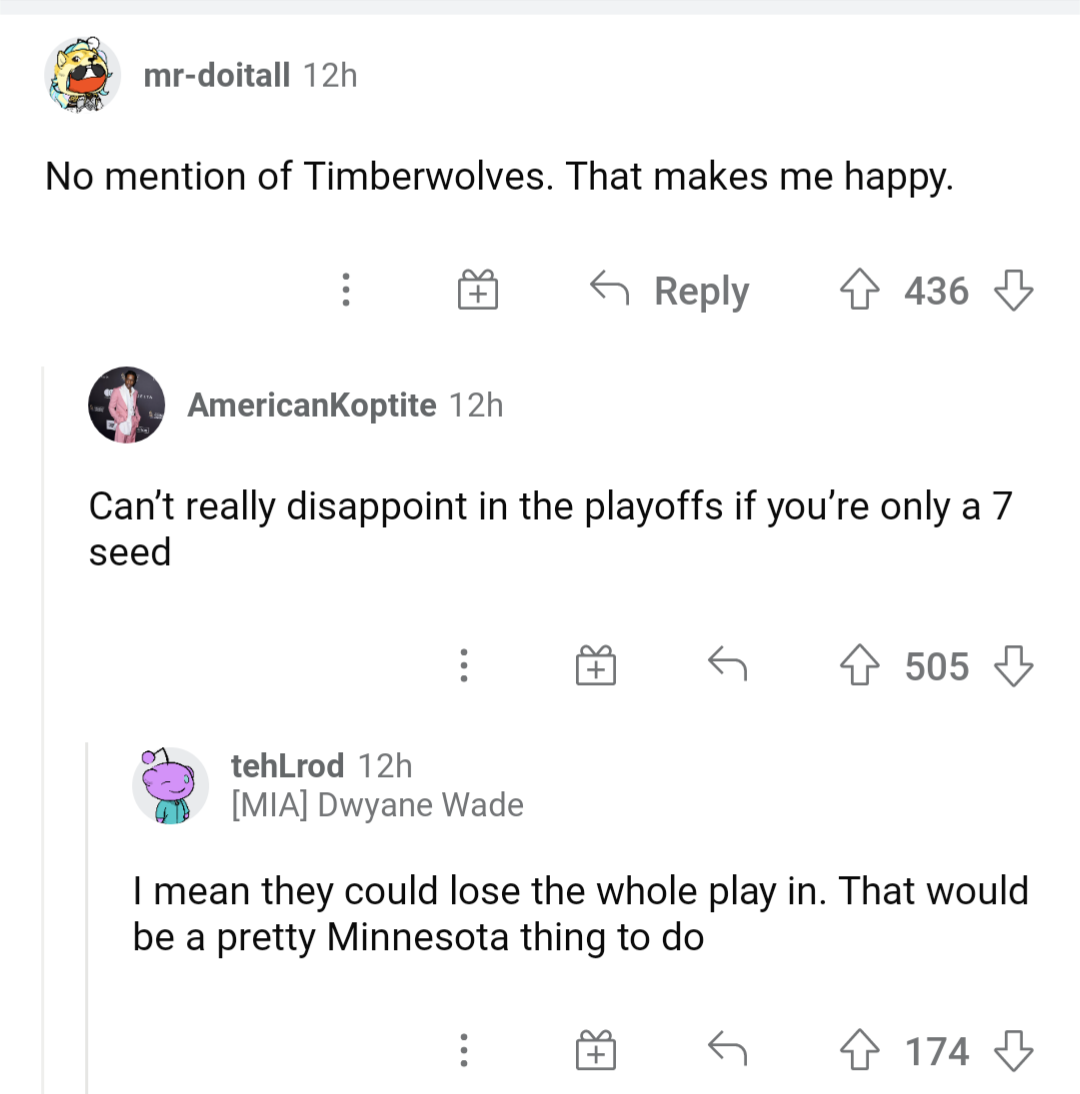Open tehLrod's user profile
This screenshot has width=1080, height=1094.
point(287,766)
